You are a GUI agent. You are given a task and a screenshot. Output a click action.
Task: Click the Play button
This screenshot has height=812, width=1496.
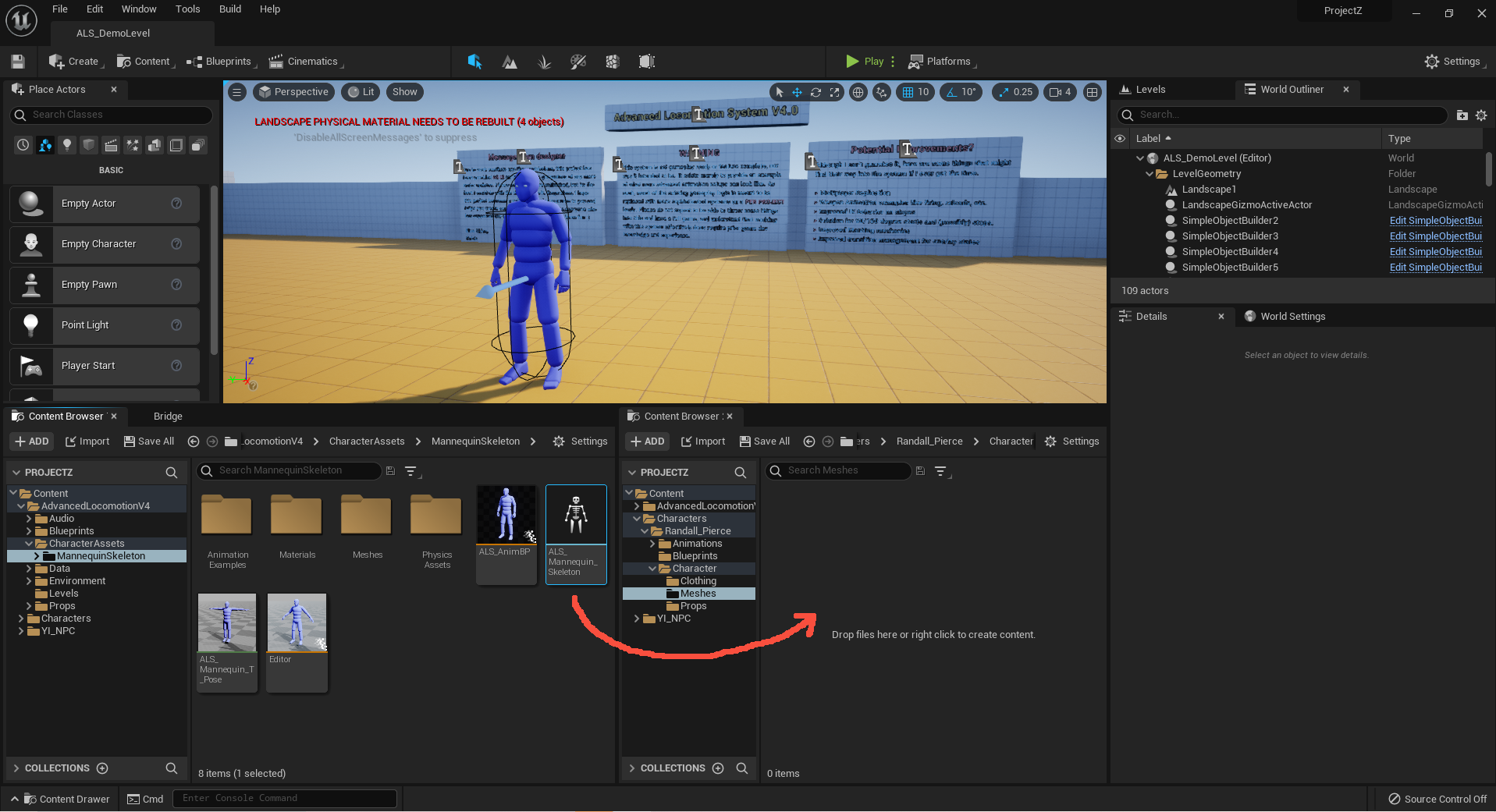(x=865, y=62)
